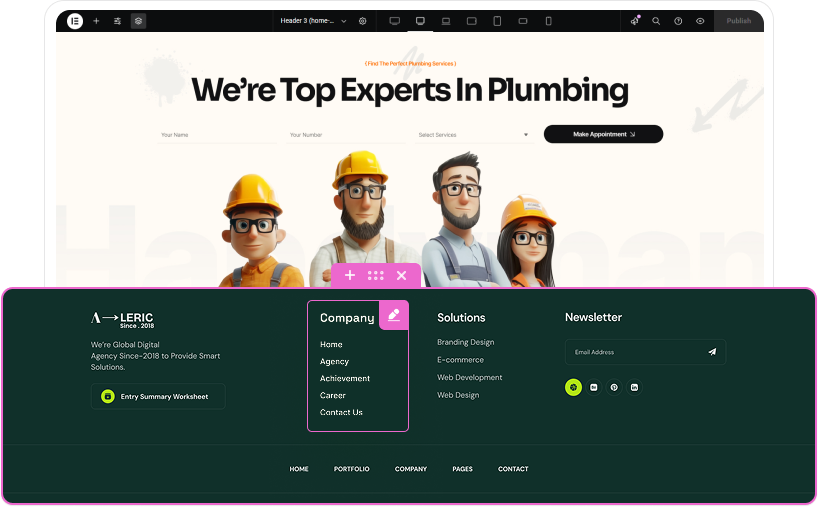Image resolution: width=818 pixels, height=507 pixels.
Task: Submit newsletter with paper plane icon
Action: 712,352
